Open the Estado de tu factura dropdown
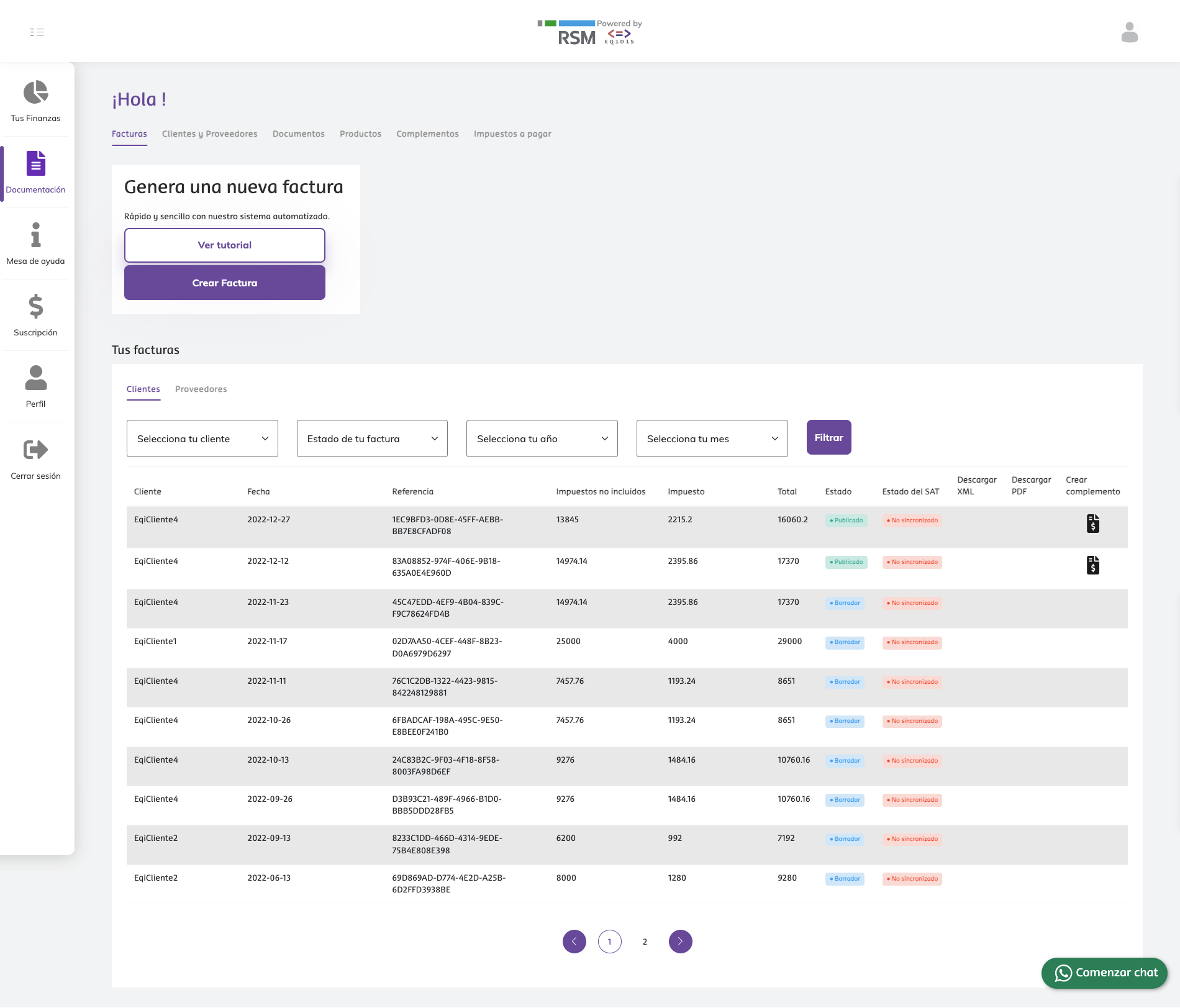The width and height of the screenshot is (1180, 1008). point(372,438)
